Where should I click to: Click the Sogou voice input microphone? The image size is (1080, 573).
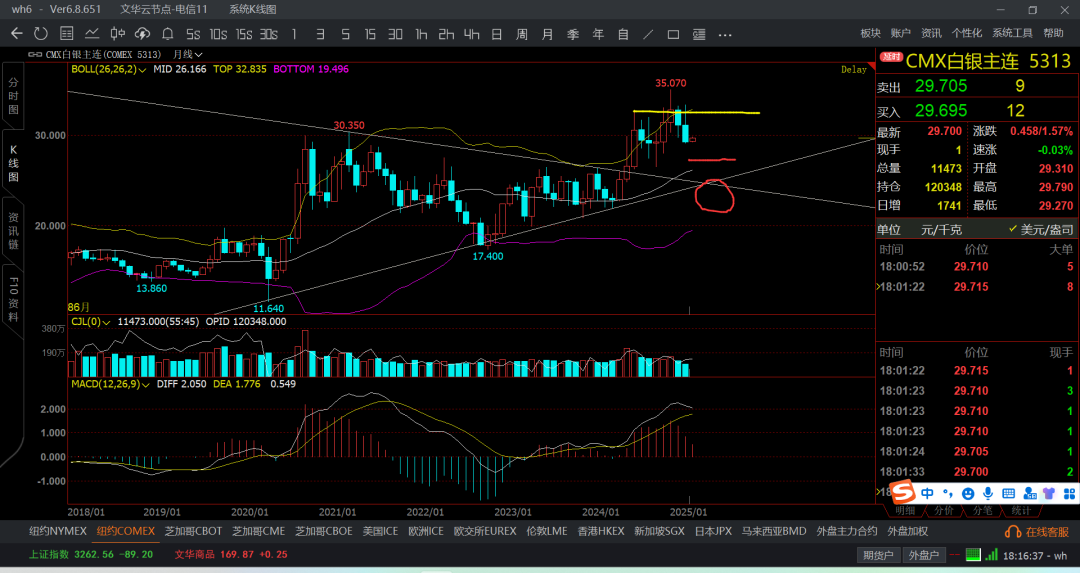pyautogui.click(x=988, y=493)
